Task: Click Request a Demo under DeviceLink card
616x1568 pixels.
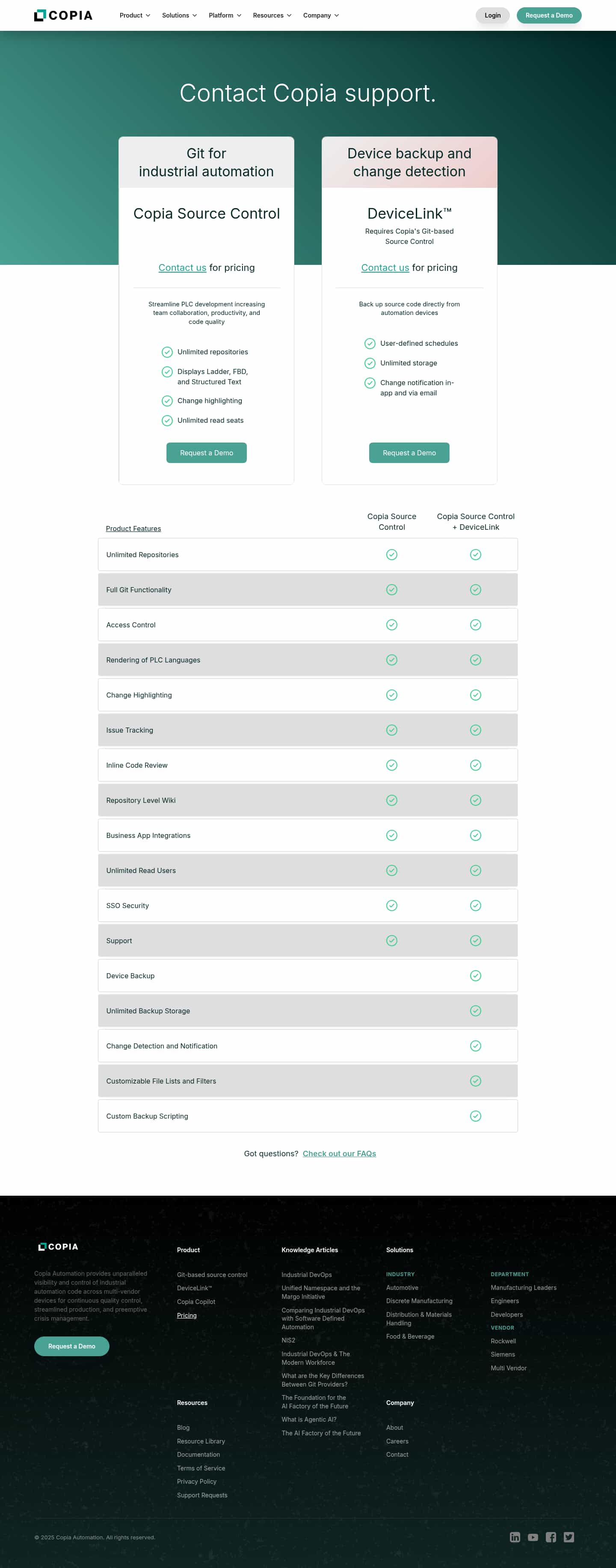Action: tap(409, 453)
